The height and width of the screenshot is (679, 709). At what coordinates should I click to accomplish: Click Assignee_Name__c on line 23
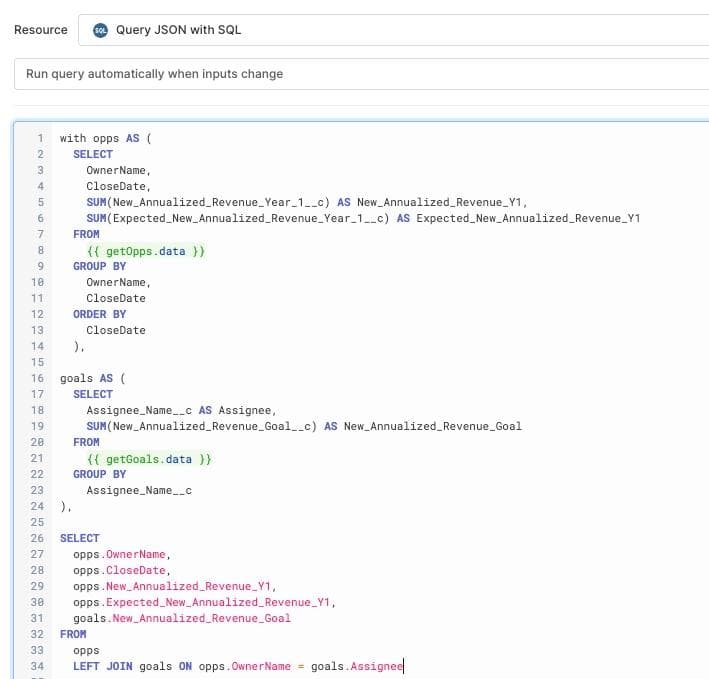(138, 490)
